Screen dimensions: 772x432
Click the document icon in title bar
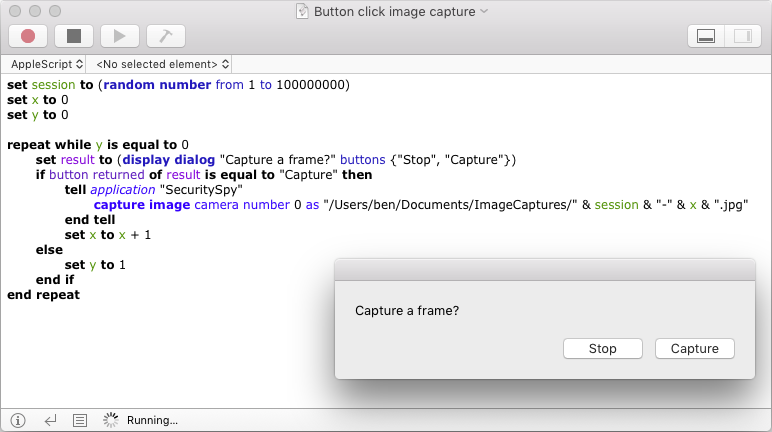pos(302,11)
